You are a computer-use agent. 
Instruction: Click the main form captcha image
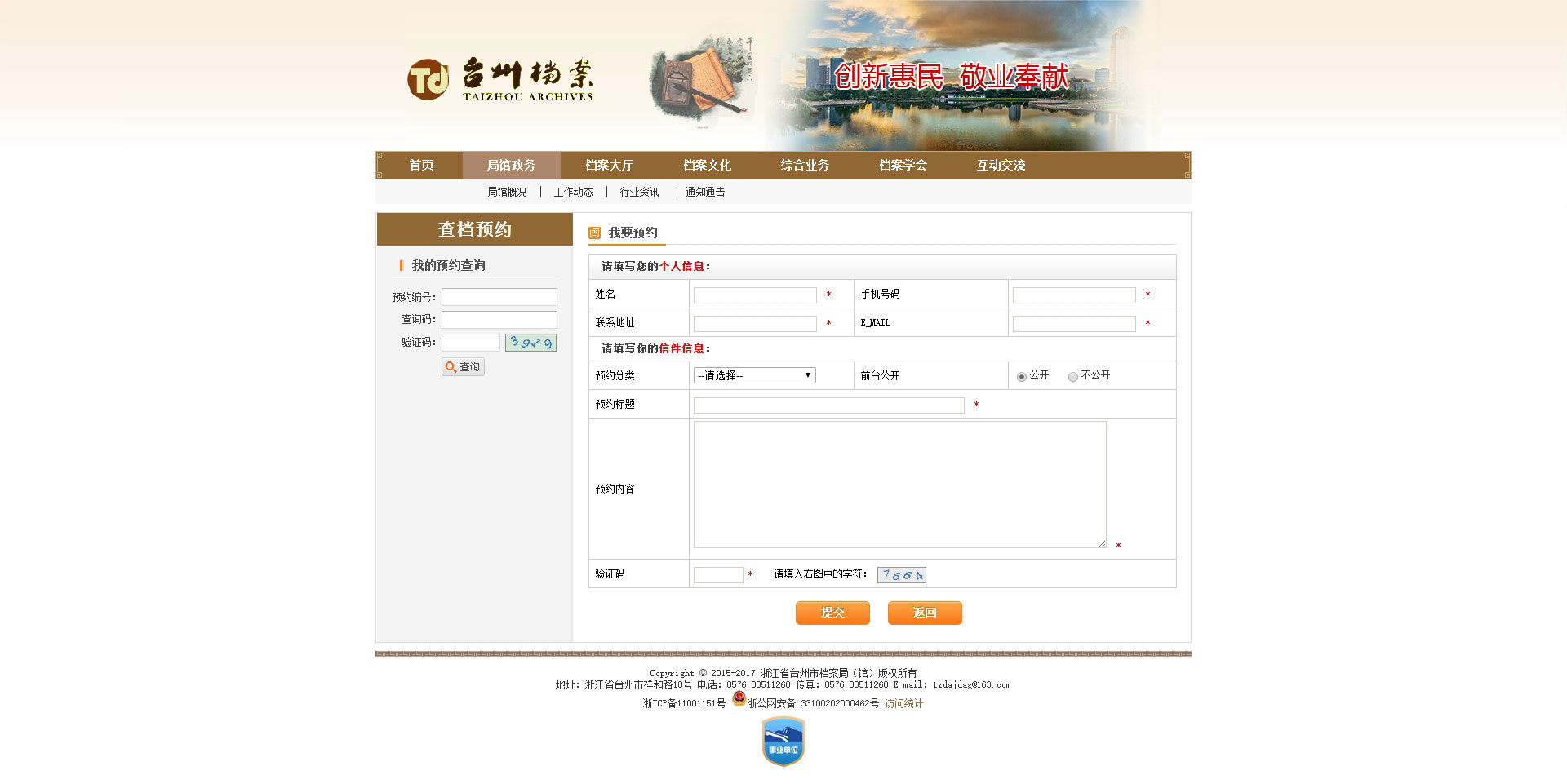pyautogui.click(x=901, y=575)
